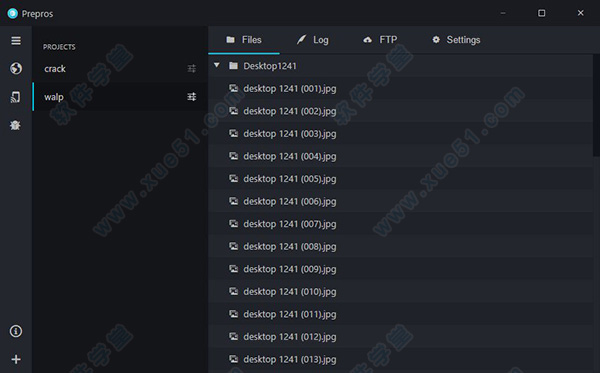Go to the Settings tab
This screenshot has height=373, width=600.
click(456, 40)
